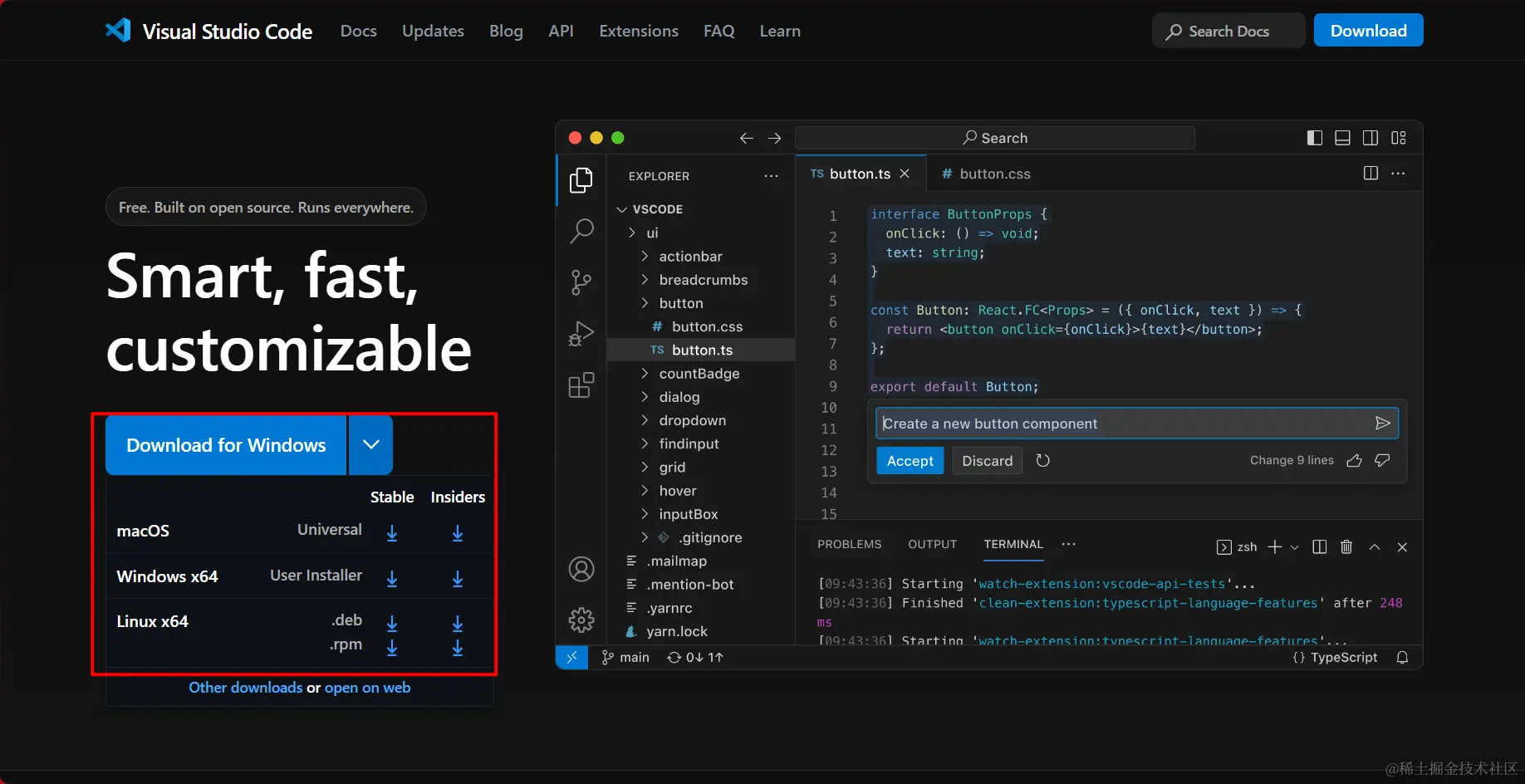
Task: Switch to OUTPUT panel tab
Action: 932,544
